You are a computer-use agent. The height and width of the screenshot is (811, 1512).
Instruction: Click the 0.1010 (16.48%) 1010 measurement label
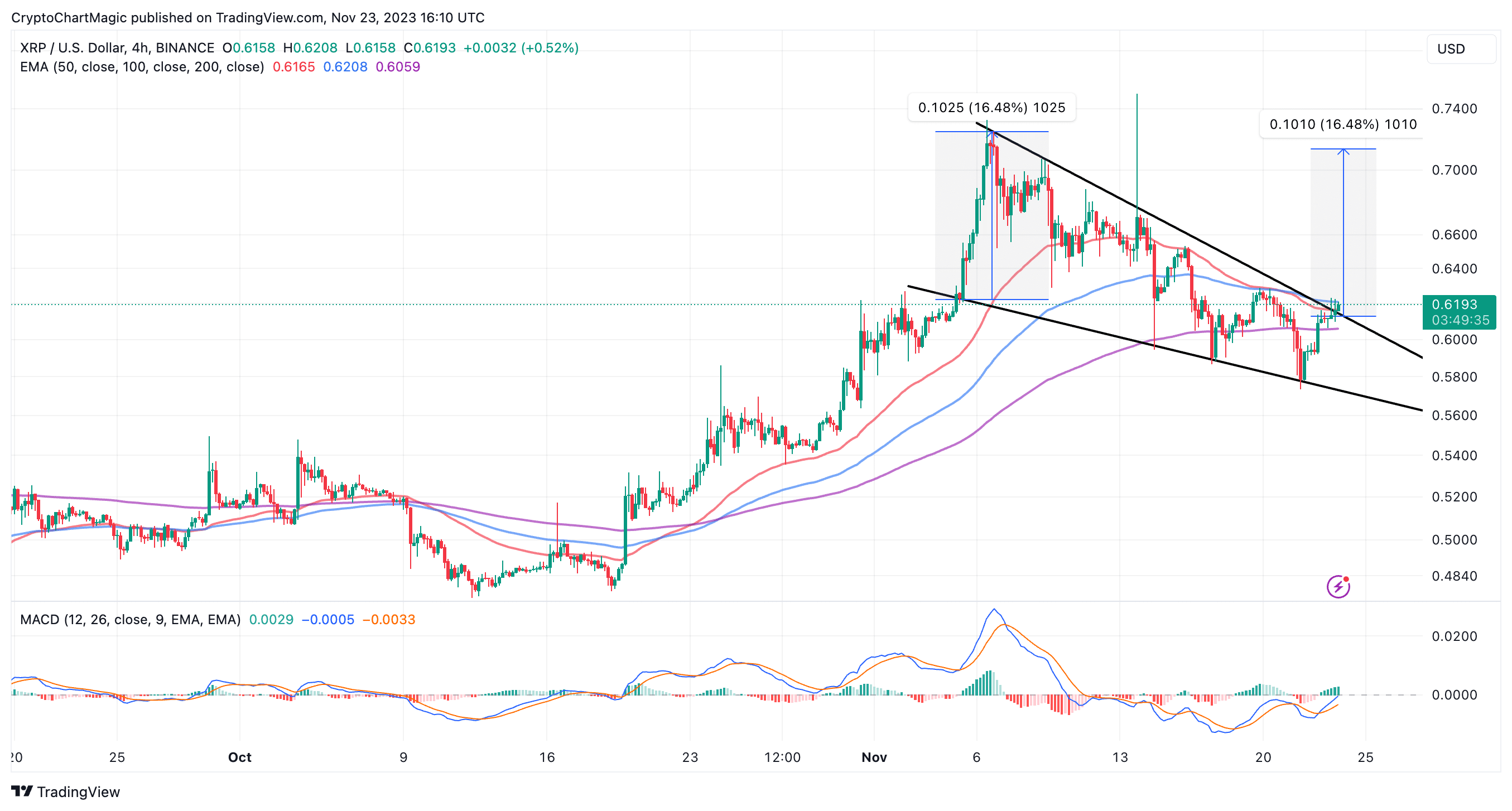[x=1343, y=124]
